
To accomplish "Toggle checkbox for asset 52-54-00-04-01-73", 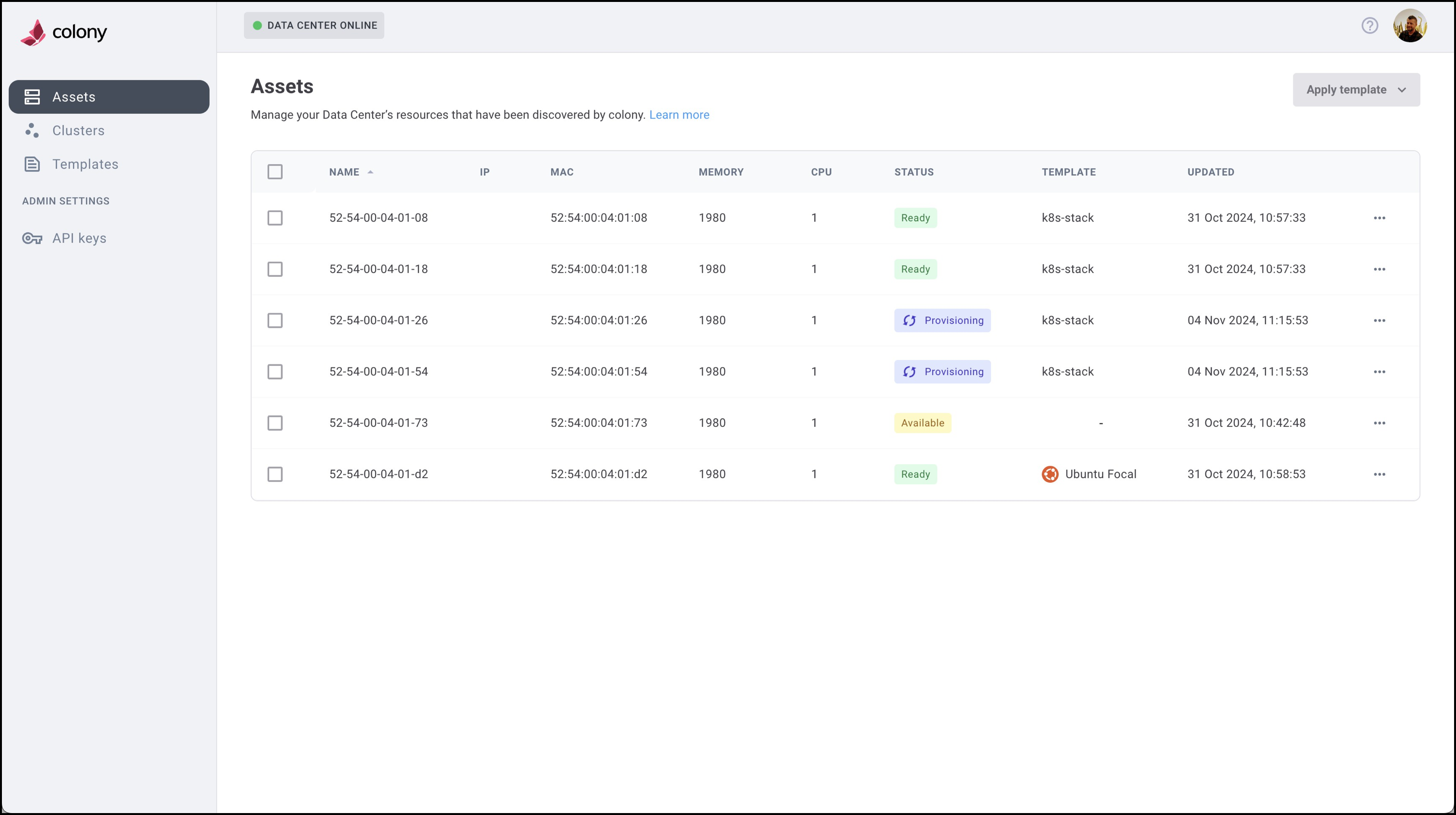I will (x=276, y=422).
